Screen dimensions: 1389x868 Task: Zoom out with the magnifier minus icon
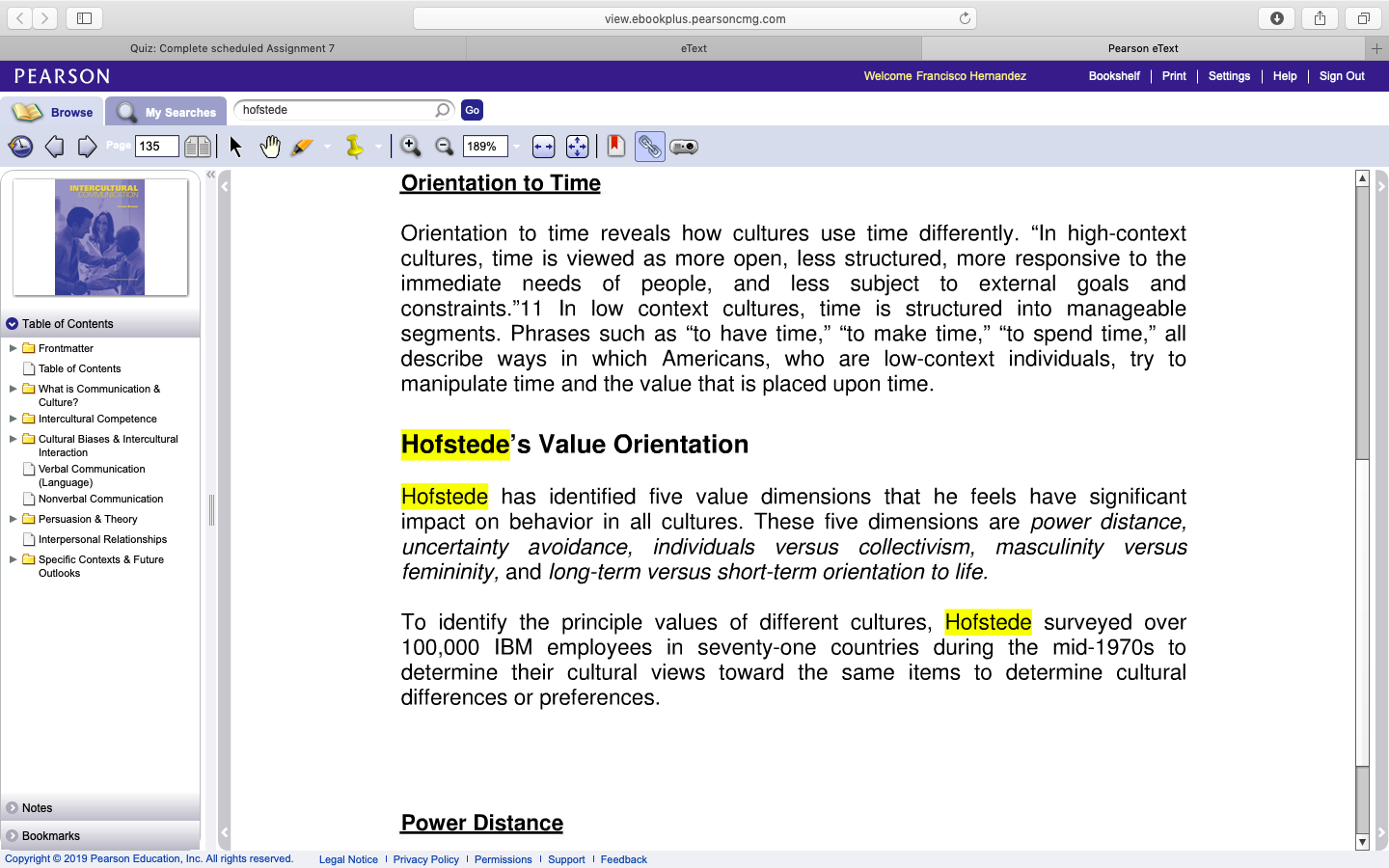[444, 147]
